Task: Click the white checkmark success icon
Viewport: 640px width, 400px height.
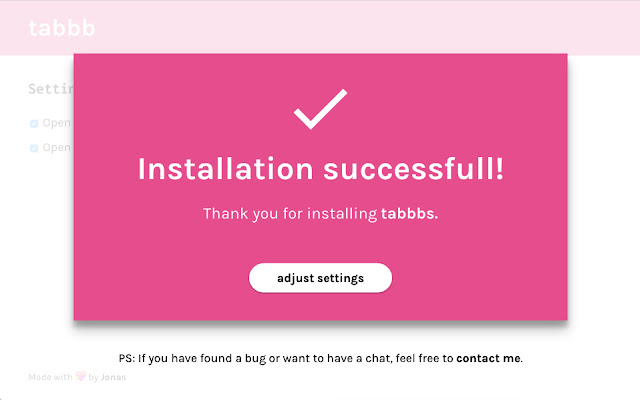Action: 320,109
